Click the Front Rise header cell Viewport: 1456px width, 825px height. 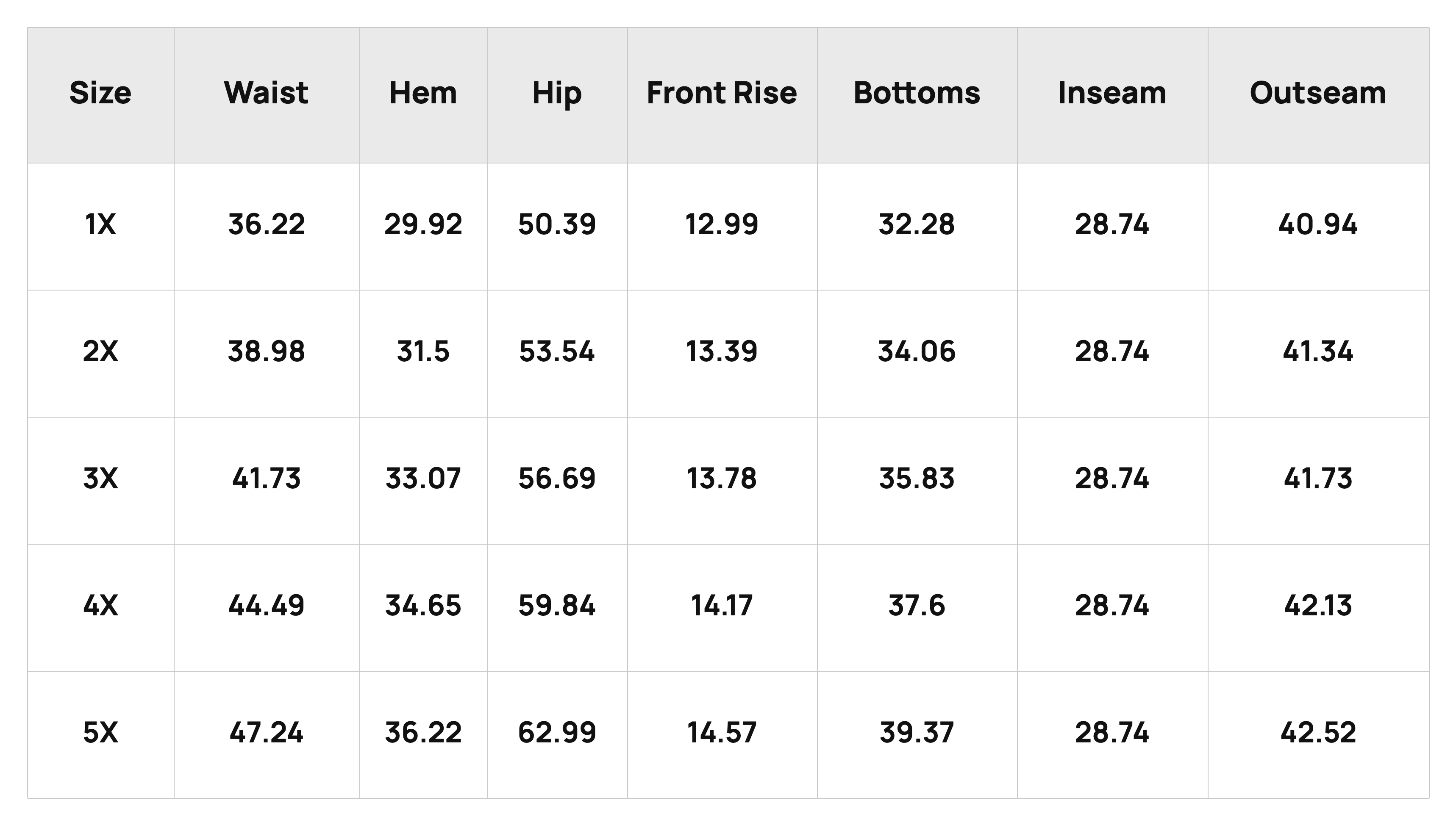coord(722,93)
